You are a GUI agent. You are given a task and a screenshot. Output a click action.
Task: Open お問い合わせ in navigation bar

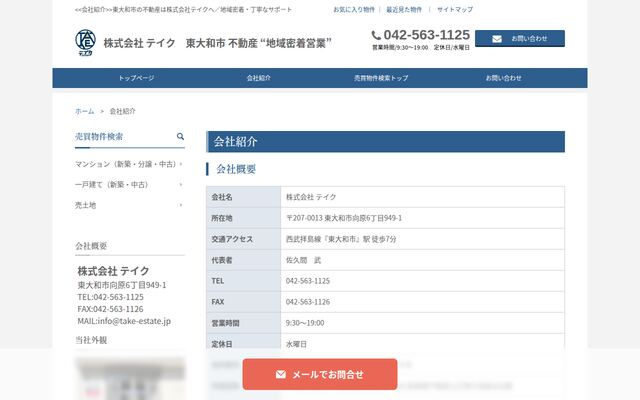[504, 78]
